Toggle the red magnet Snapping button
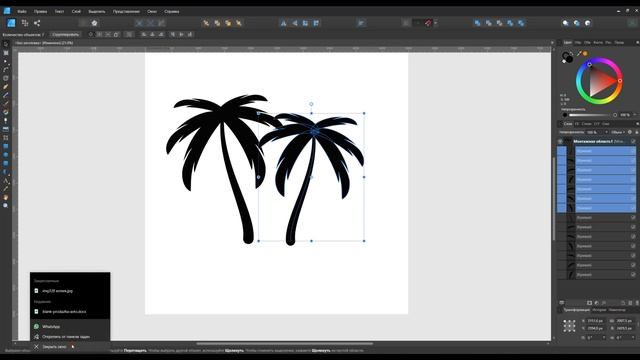 tap(428, 23)
